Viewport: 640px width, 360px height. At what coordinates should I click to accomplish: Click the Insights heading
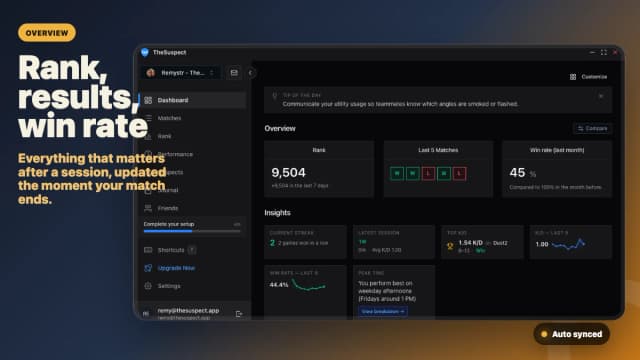coord(278,213)
